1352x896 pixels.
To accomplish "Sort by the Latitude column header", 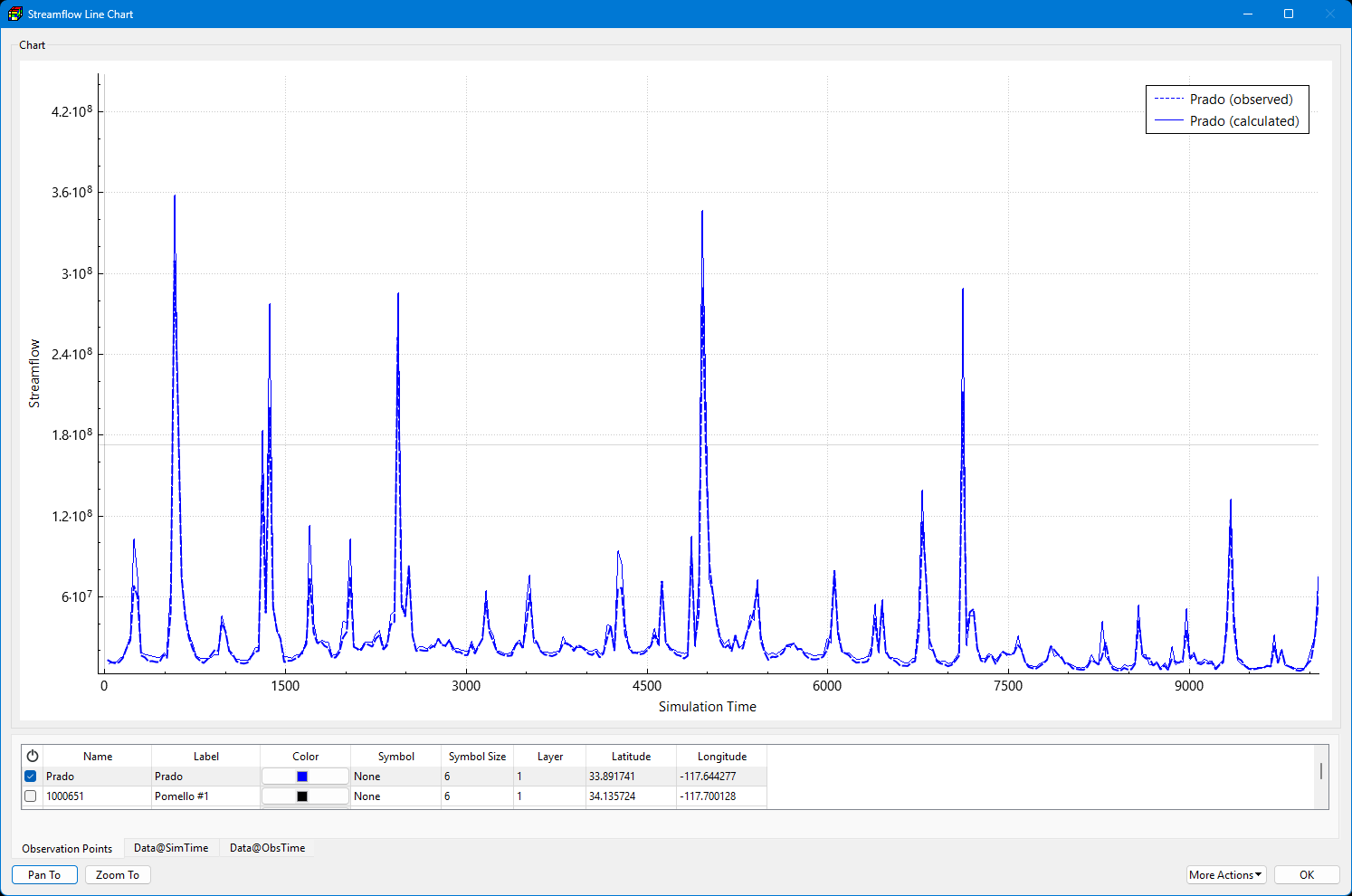I will pos(632,757).
